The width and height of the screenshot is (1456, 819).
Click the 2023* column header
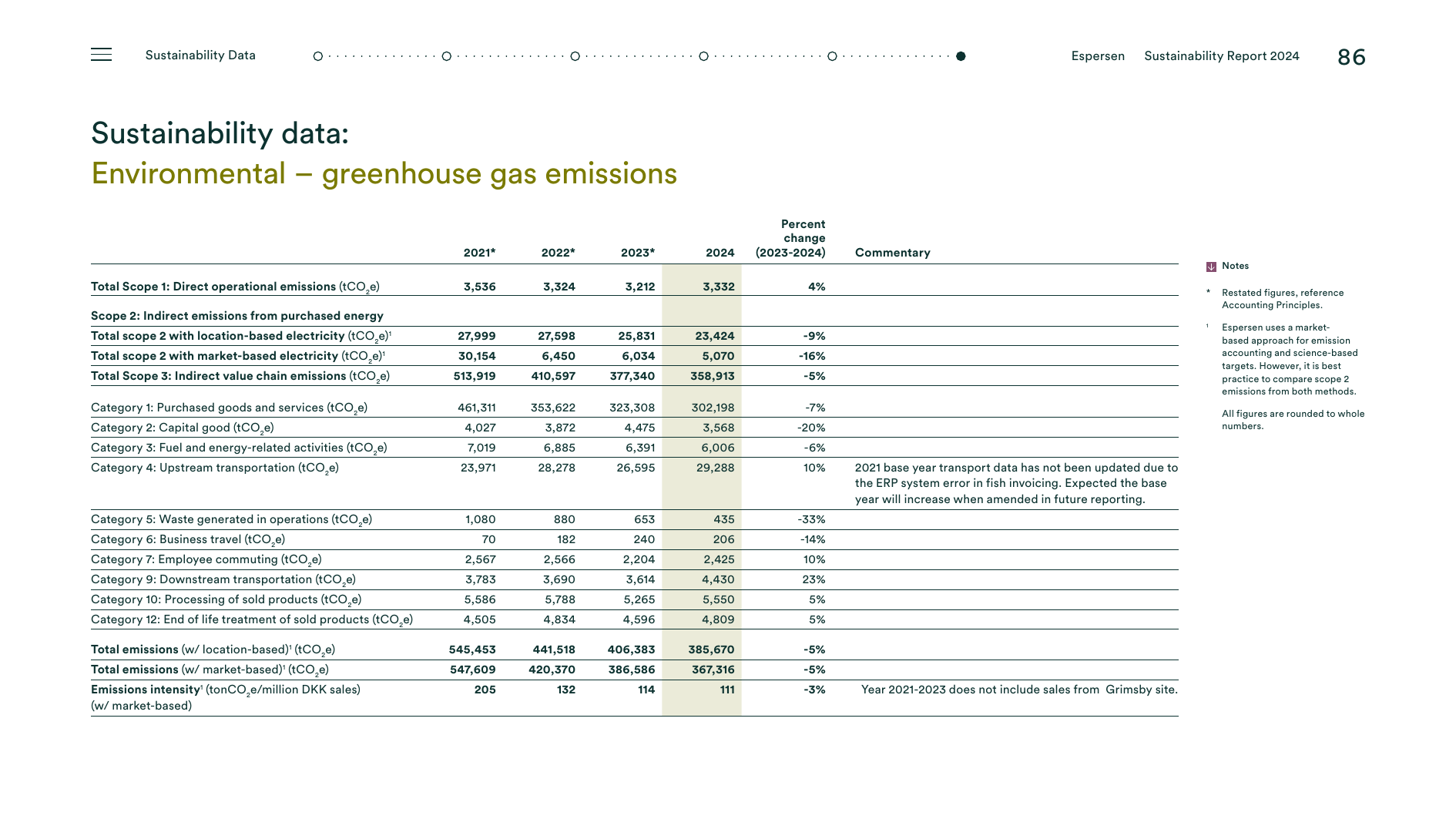638,253
